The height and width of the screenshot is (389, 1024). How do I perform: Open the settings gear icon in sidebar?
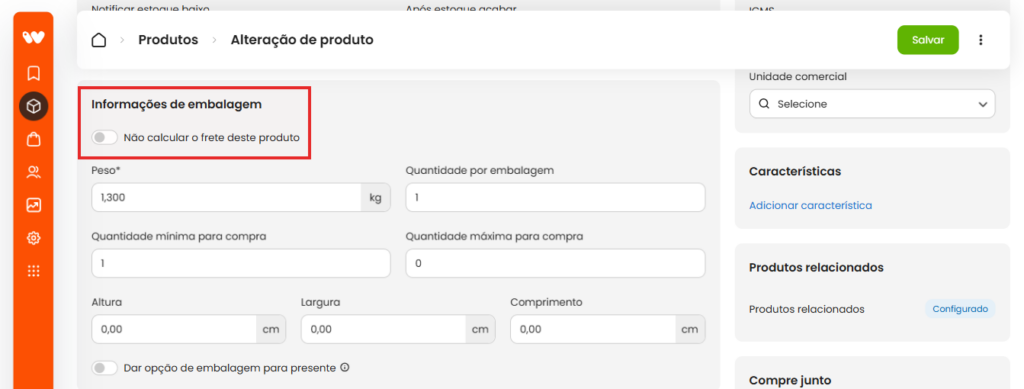click(33, 238)
